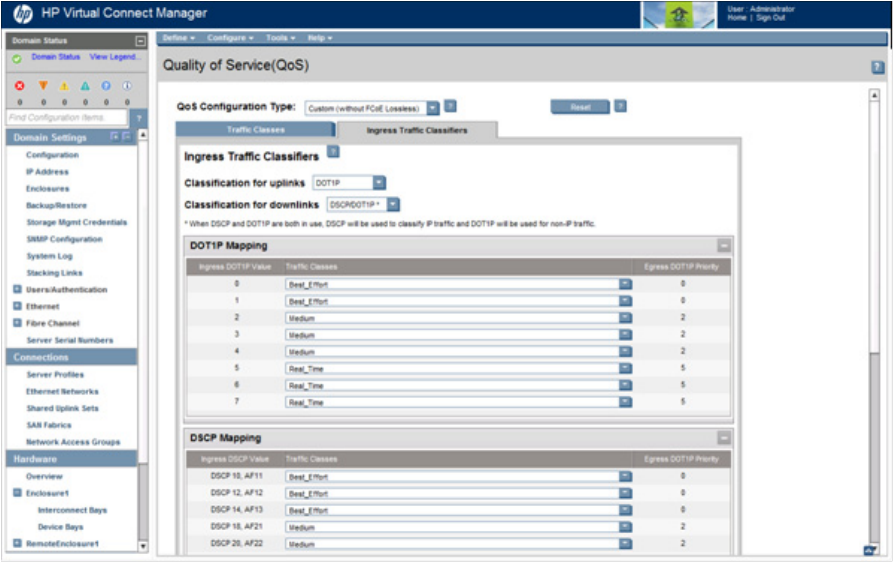The height and width of the screenshot is (563, 894).
Task: Open traffic class dropdown for DOT1P value 3
Action: 625,335
